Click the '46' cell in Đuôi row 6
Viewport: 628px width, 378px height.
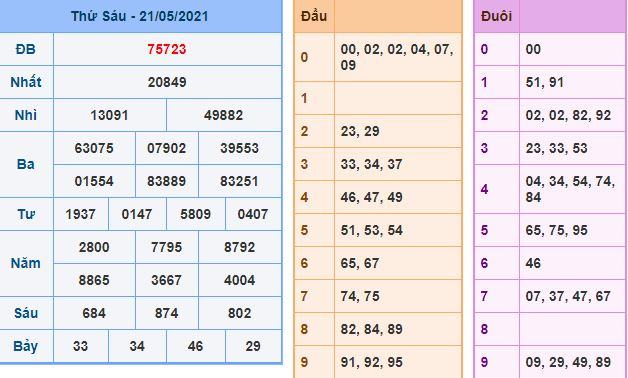tap(572, 263)
